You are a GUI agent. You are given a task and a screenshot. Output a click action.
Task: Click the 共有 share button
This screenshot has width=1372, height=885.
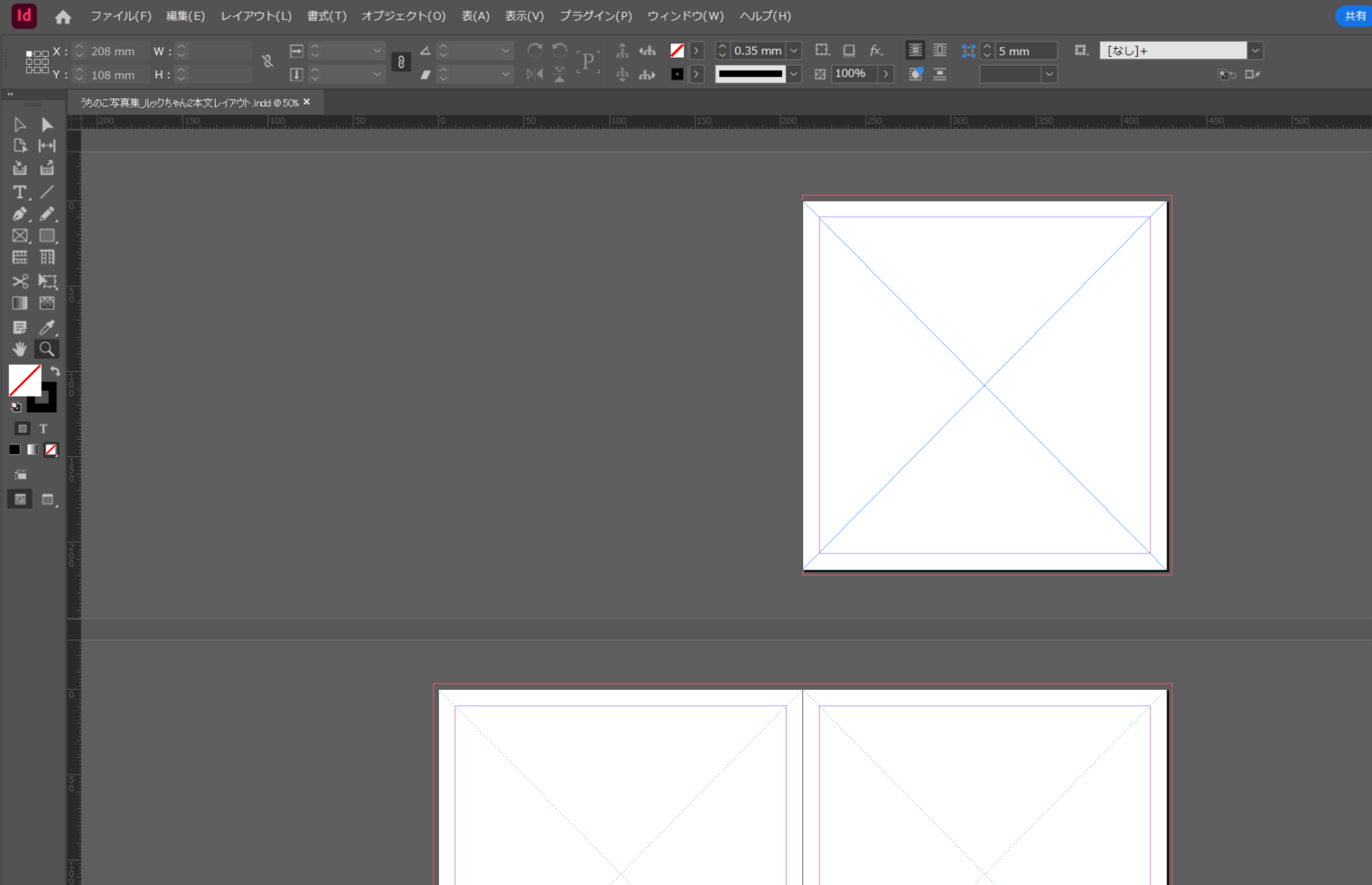pos(1354,16)
